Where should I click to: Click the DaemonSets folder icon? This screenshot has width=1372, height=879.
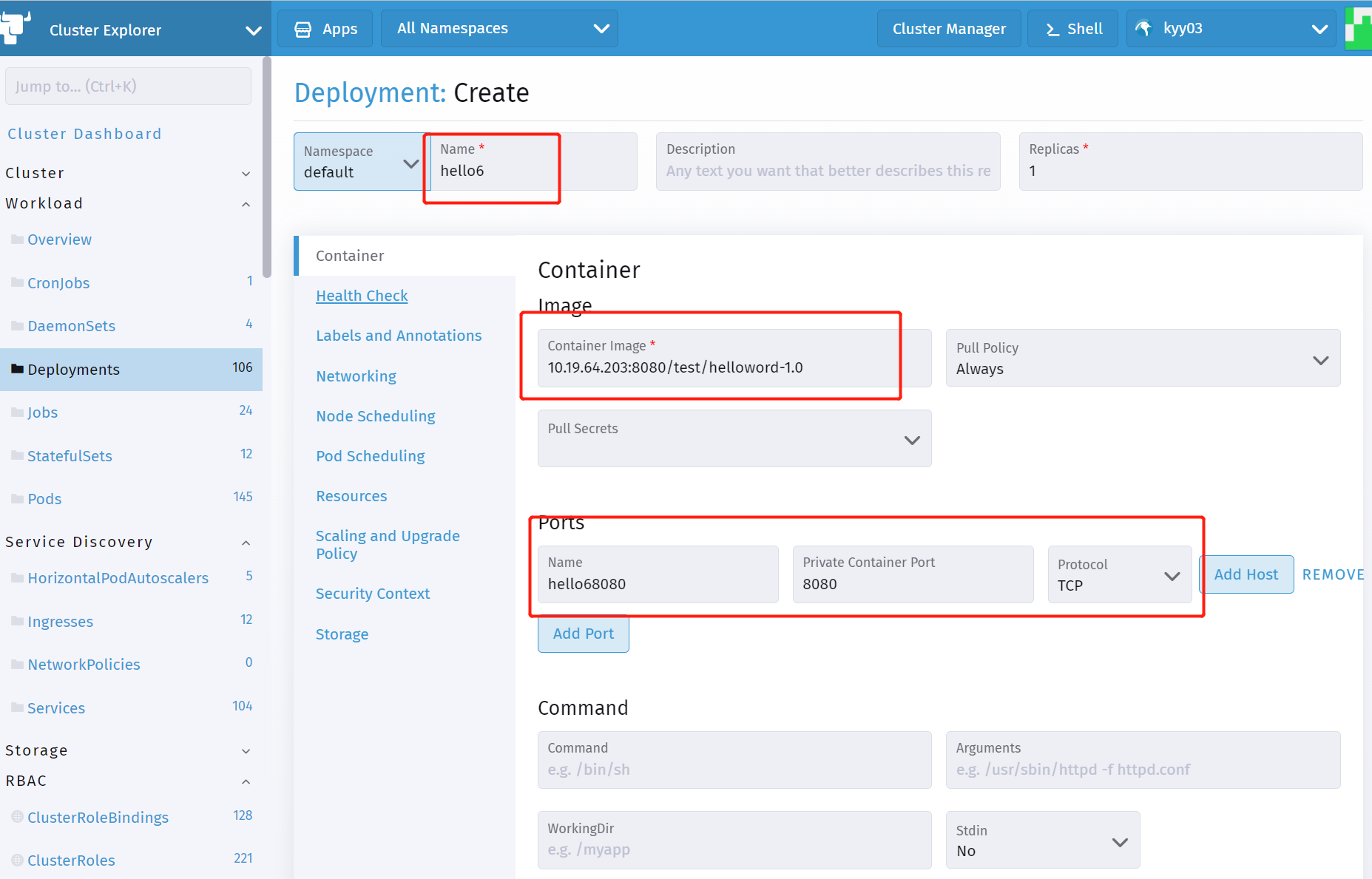(18, 325)
